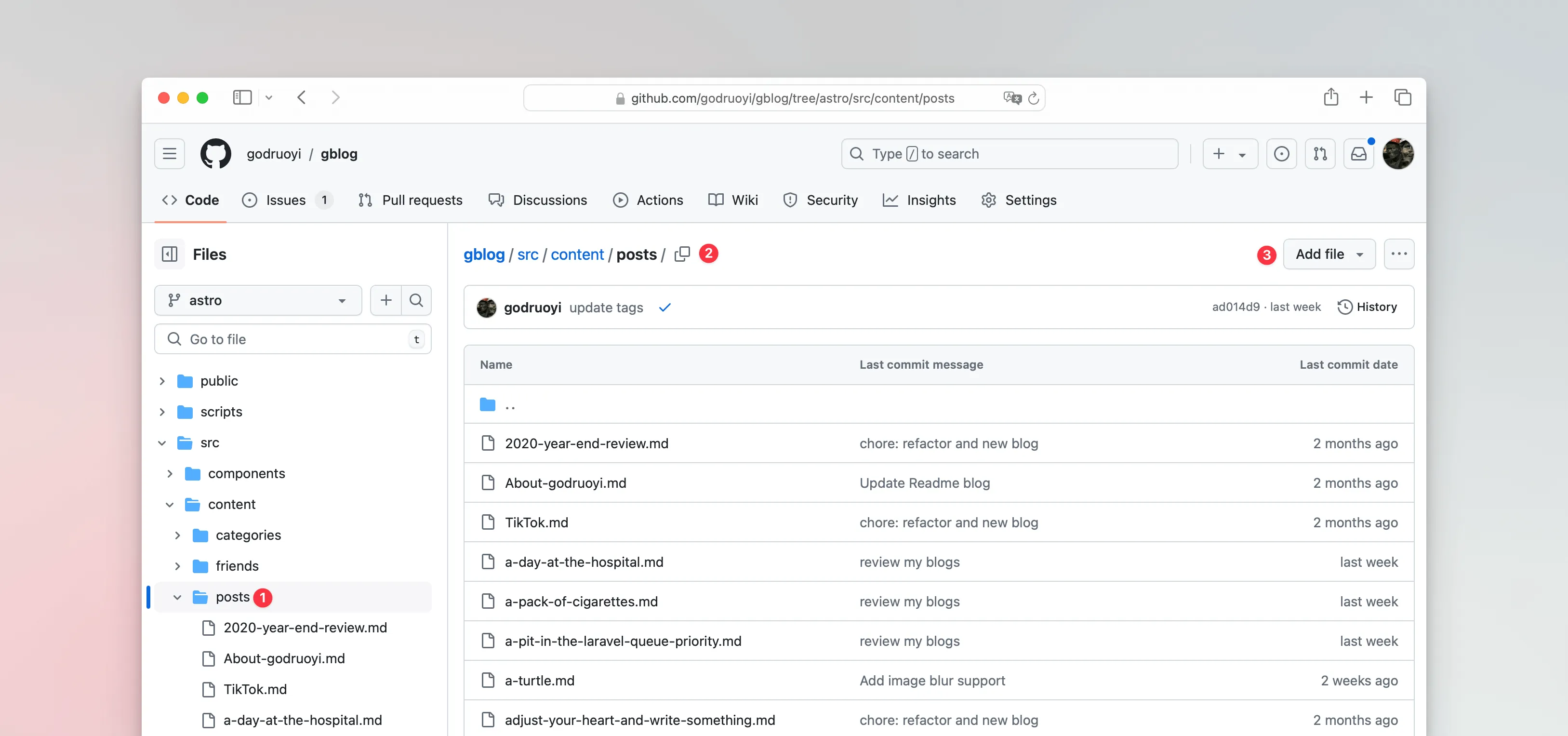Collapse the posts folder in the tree
This screenshot has width=1568, height=736.
click(177, 597)
